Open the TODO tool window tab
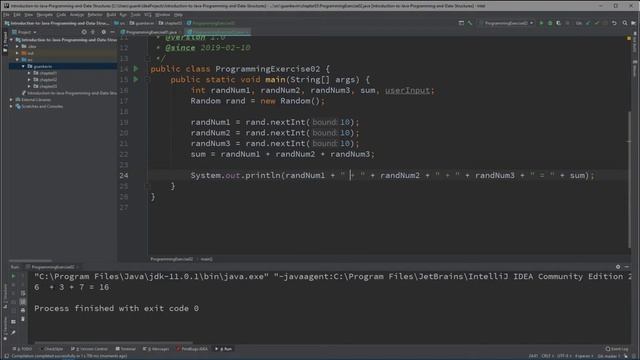The height and width of the screenshot is (360, 640). point(22,349)
